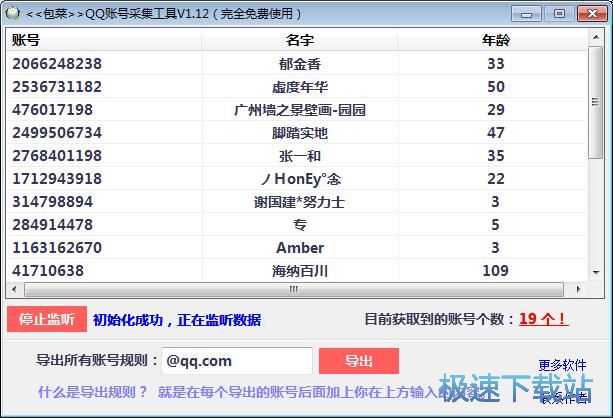Open the 更多软件 link
Image resolution: width=613 pixels, height=418 pixels.
point(562,365)
